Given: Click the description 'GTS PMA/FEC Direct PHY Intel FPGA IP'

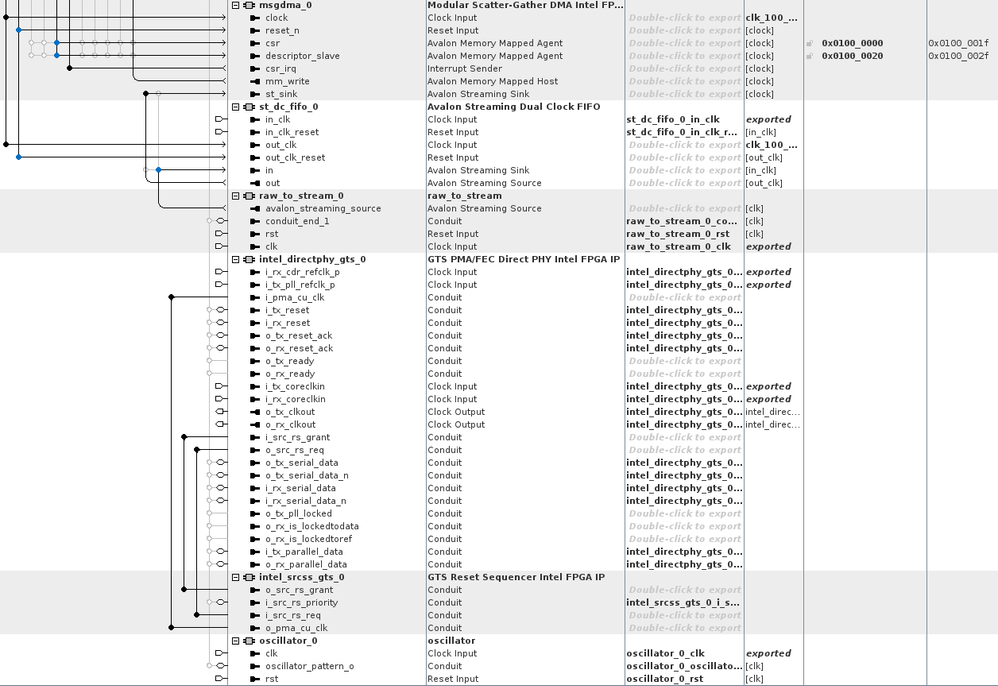Looking at the screenshot, I should [523, 260].
